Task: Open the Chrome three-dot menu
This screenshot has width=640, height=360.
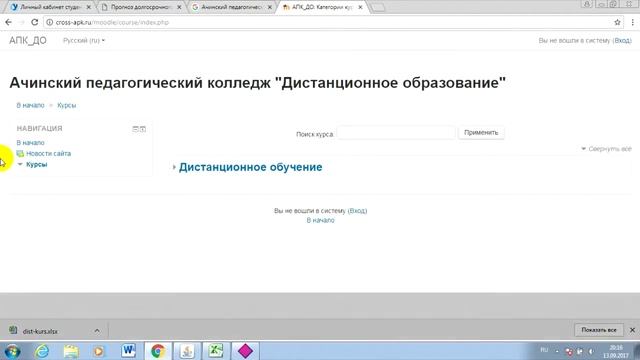Action: point(633,22)
